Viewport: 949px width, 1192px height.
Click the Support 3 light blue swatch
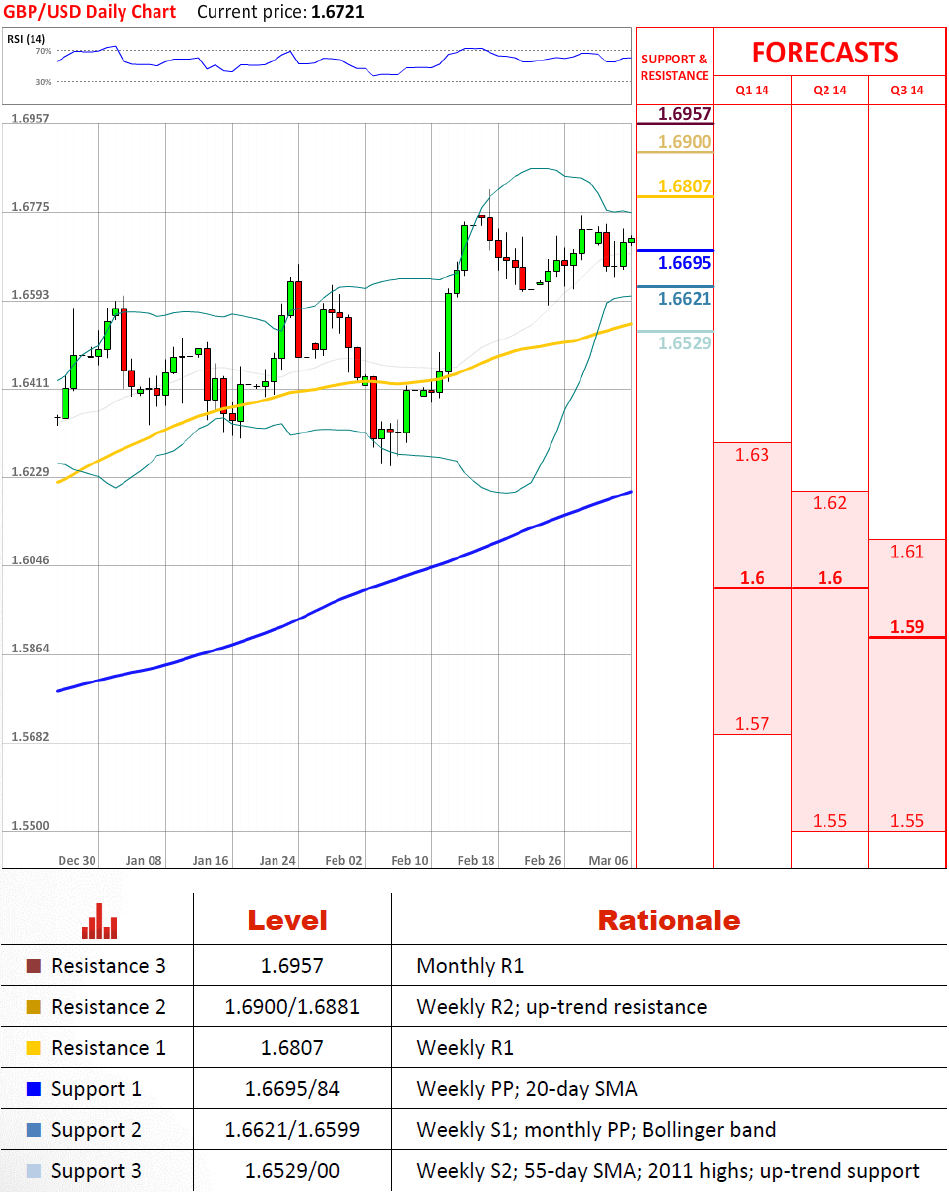[34, 1171]
